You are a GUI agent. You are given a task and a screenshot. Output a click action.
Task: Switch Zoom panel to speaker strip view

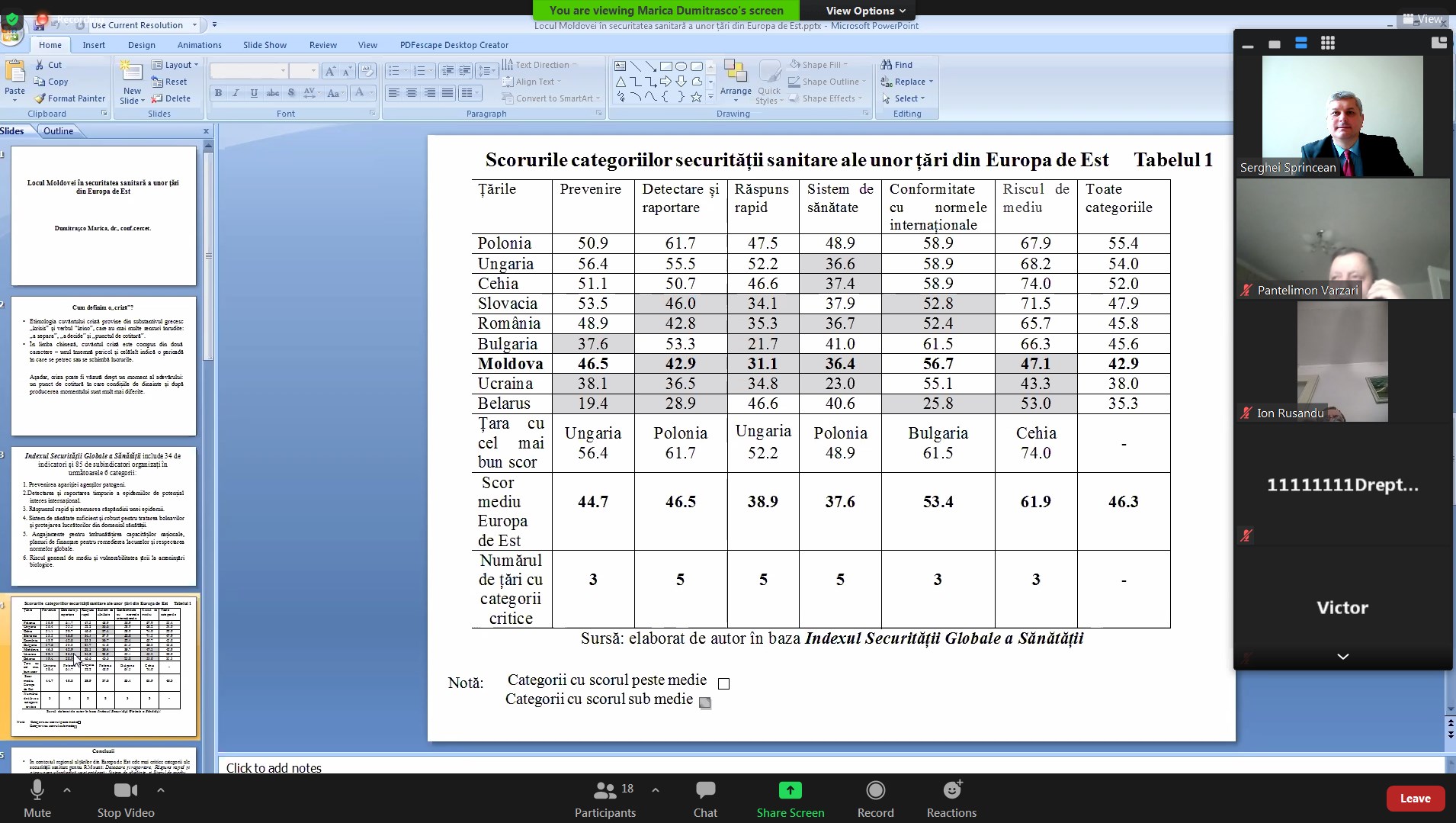(1301, 43)
